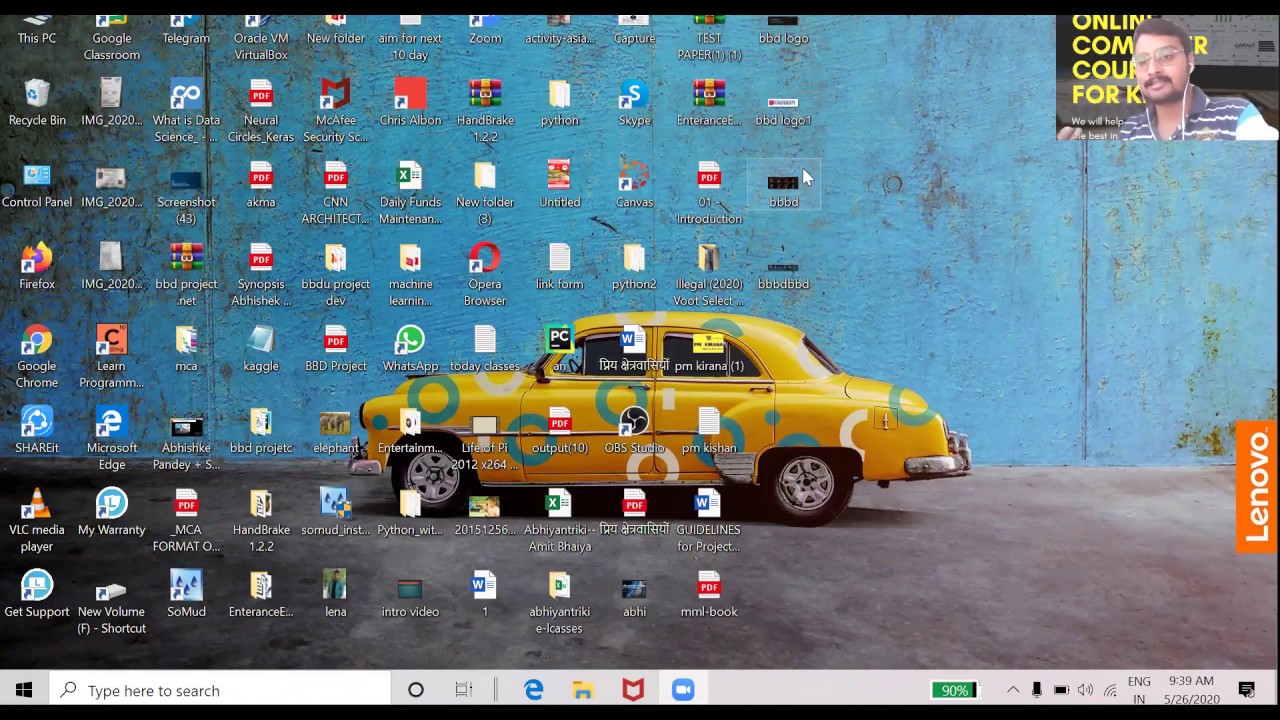Open GUIDELINES for Project Word document
This screenshot has height=720, width=1280.
click(709, 521)
